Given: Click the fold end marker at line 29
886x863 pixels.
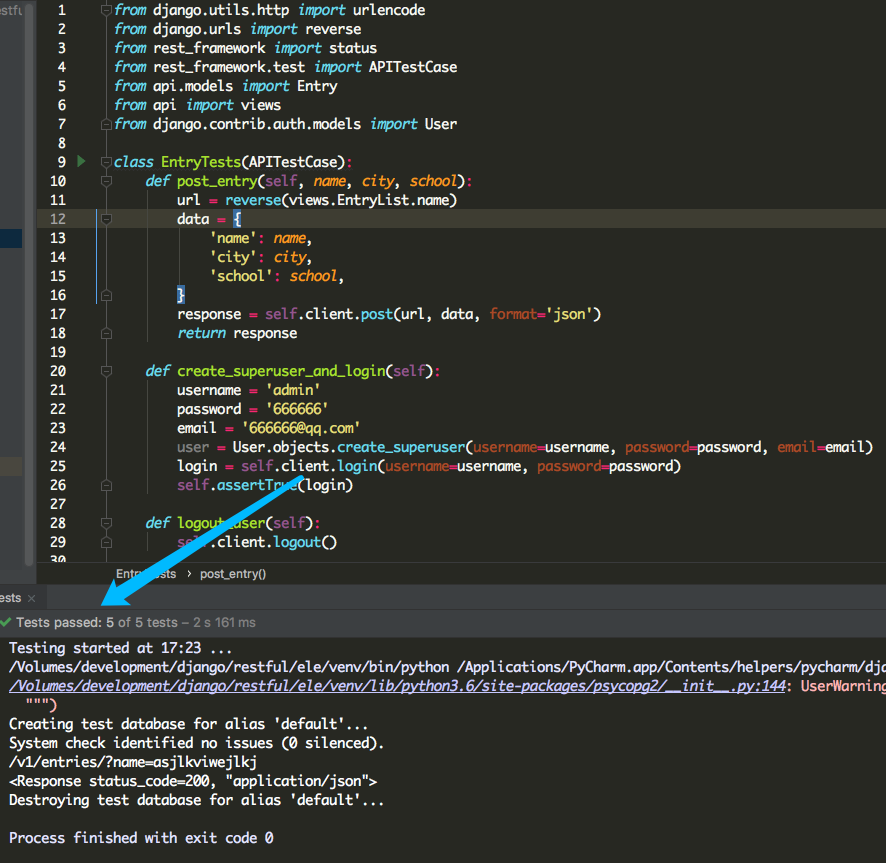Looking at the screenshot, I should pyautogui.click(x=106, y=543).
